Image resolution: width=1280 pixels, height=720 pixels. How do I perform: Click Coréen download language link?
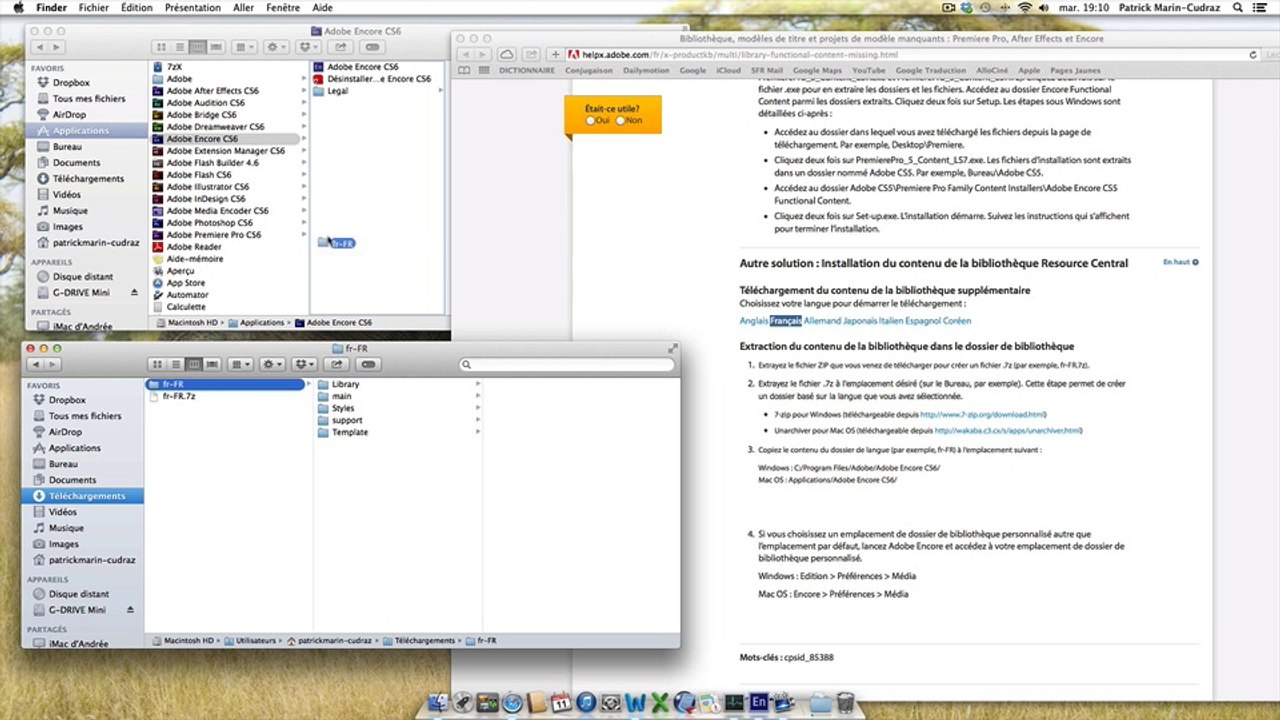(957, 321)
